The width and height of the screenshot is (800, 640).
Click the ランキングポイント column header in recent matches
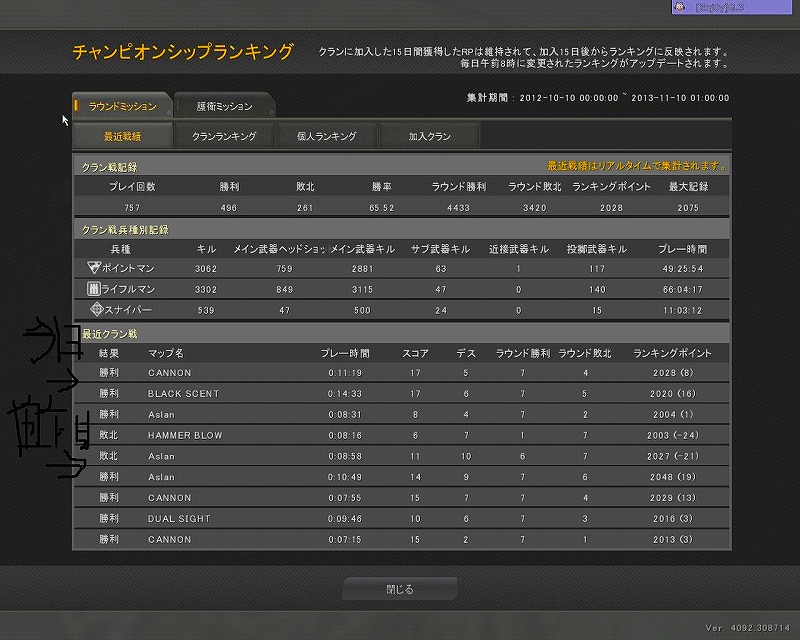[x=672, y=353]
